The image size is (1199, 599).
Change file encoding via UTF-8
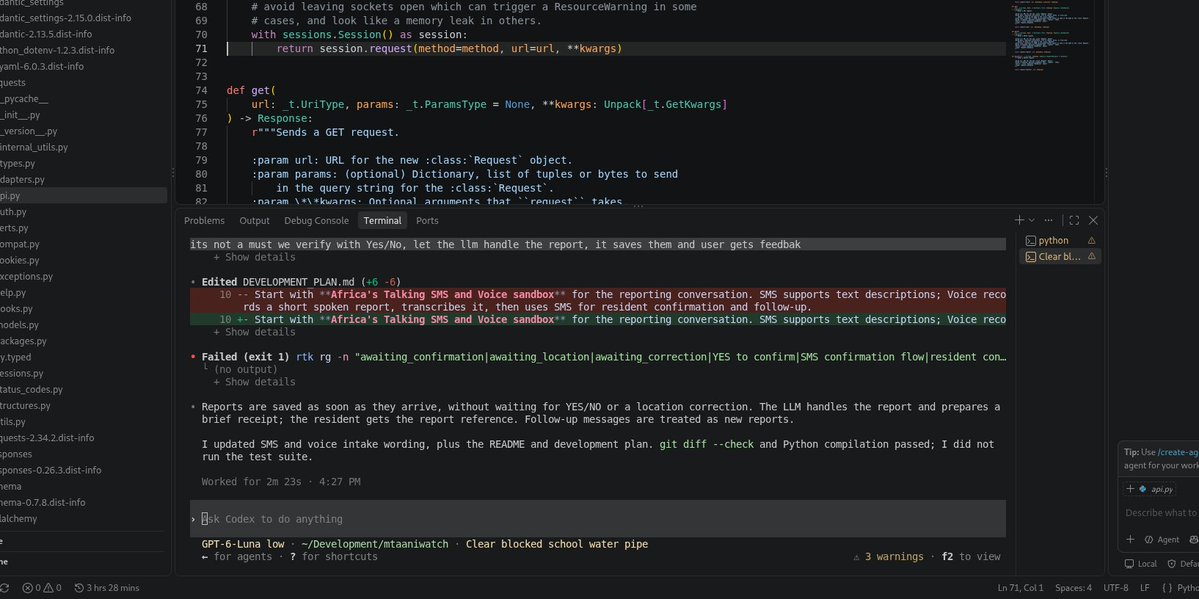pos(1116,588)
